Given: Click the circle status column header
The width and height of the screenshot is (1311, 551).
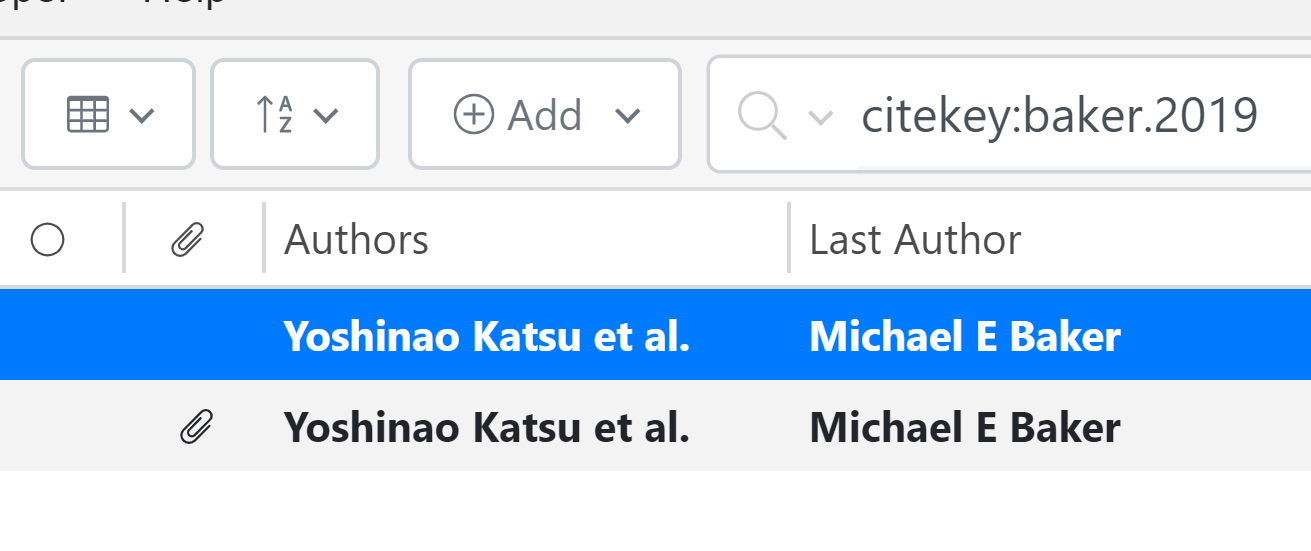Looking at the screenshot, I should [48, 240].
